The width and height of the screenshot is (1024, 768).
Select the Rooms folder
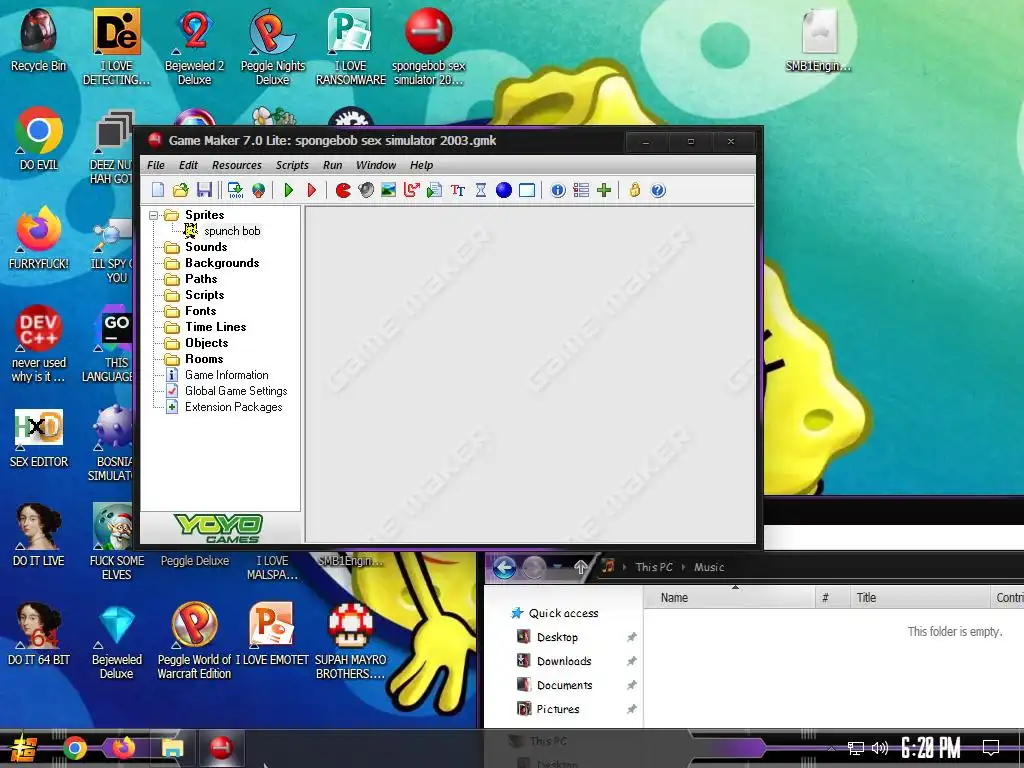coord(204,359)
